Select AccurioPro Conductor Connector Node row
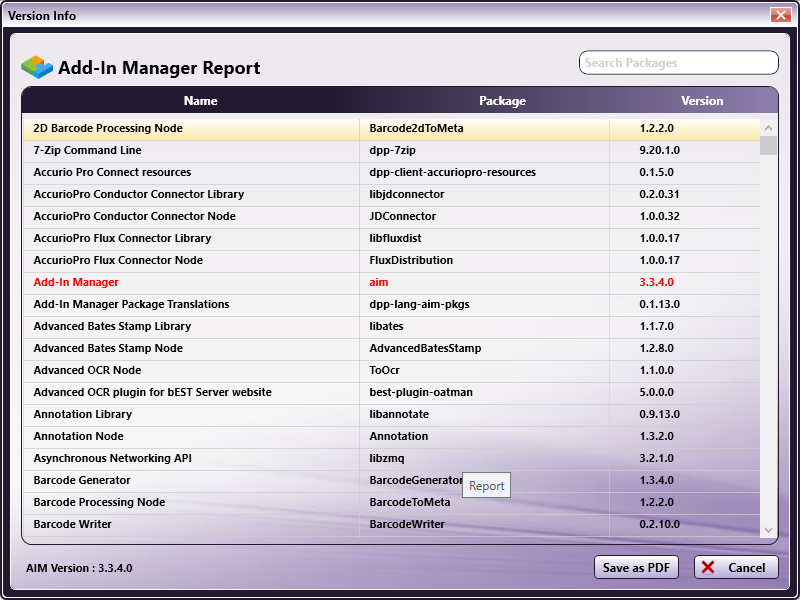 391,216
